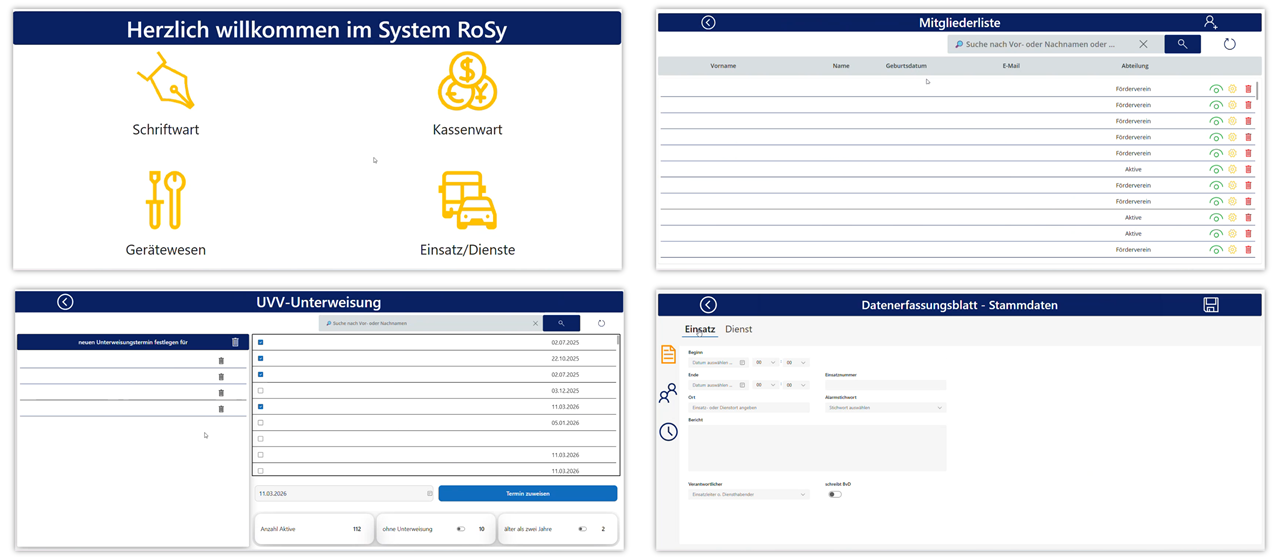Click the Mitgliederliste vertical scrollbar
The image size is (1280, 557).
(1258, 91)
